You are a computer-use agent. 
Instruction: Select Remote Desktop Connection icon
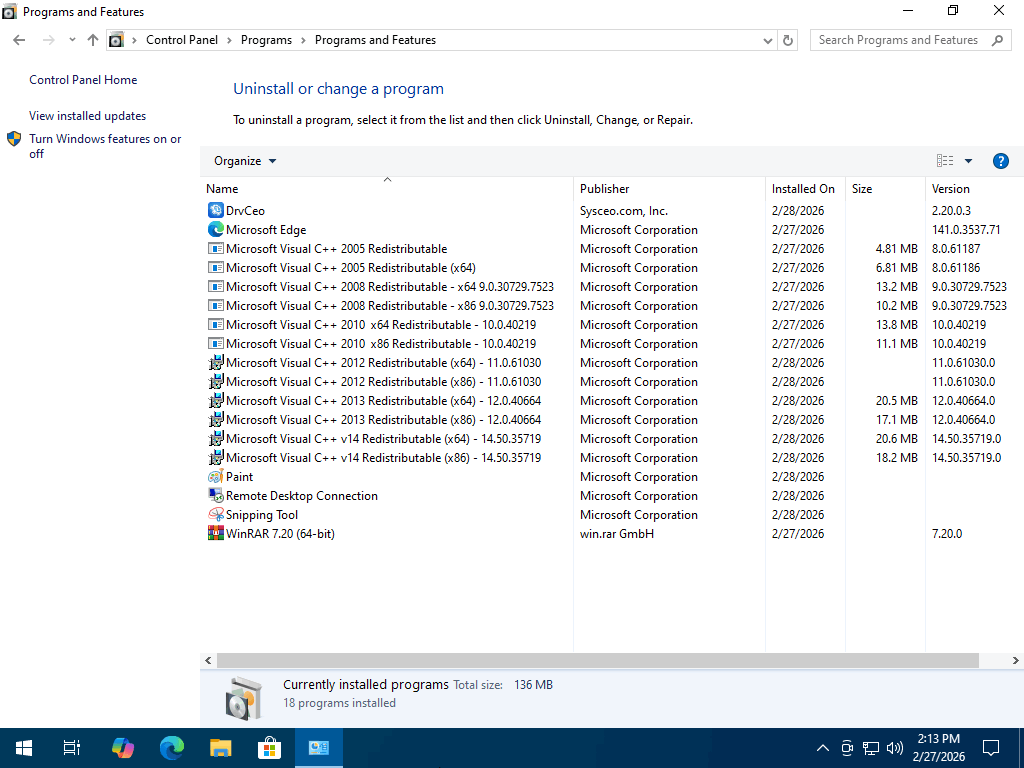215,496
